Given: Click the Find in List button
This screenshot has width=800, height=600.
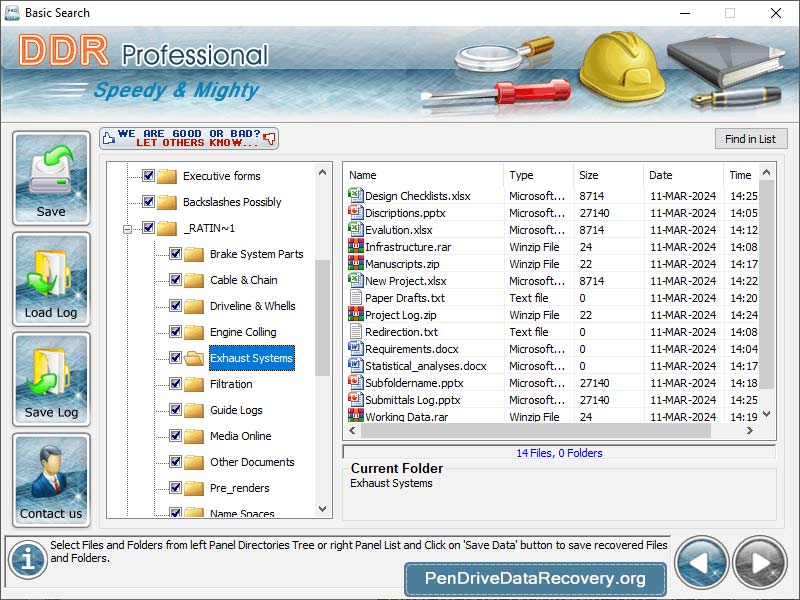Looking at the screenshot, I should coord(751,138).
